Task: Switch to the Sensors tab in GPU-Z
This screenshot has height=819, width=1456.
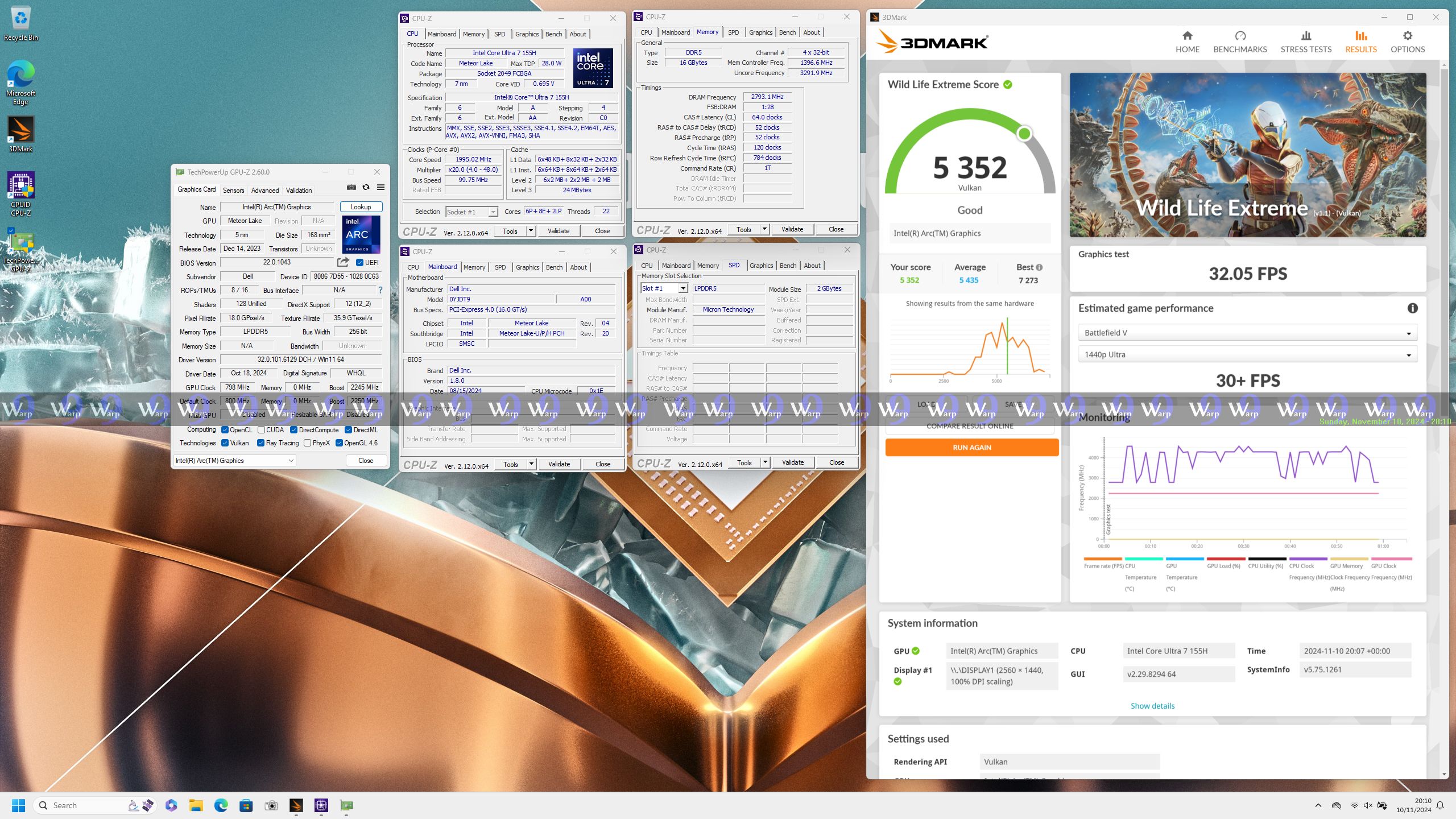Action: [x=233, y=191]
